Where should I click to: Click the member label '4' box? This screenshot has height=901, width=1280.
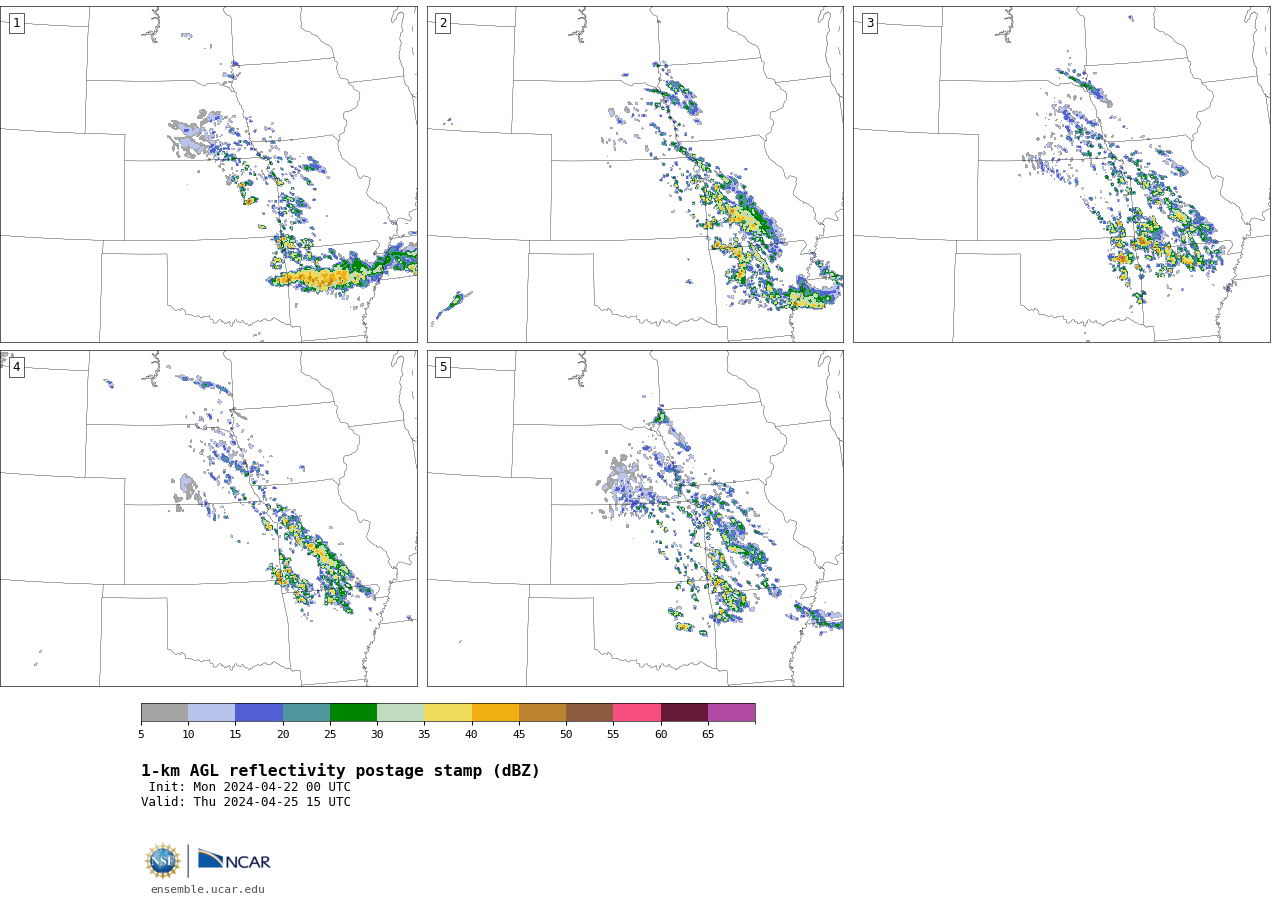(16, 367)
